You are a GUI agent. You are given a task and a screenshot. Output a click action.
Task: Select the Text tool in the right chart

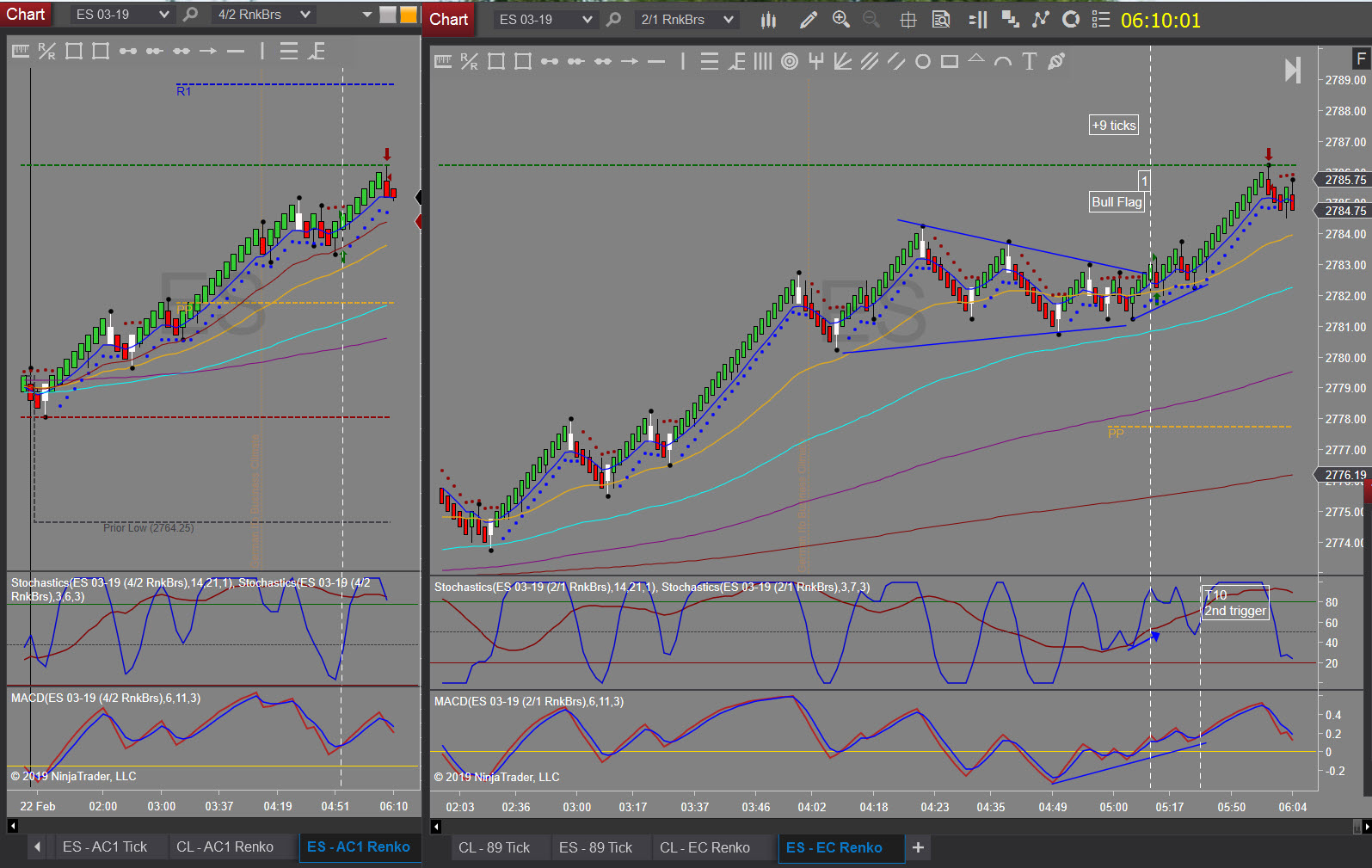pyautogui.click(x=1030, y=61)
